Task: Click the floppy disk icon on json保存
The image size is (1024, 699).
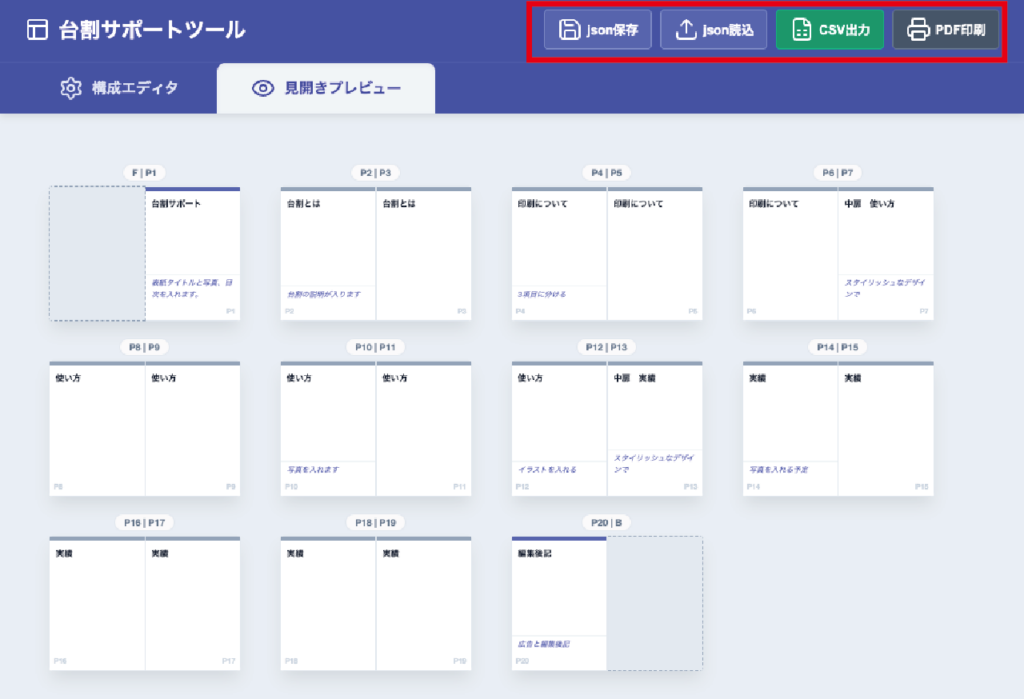Action: [x=568, y=30]
